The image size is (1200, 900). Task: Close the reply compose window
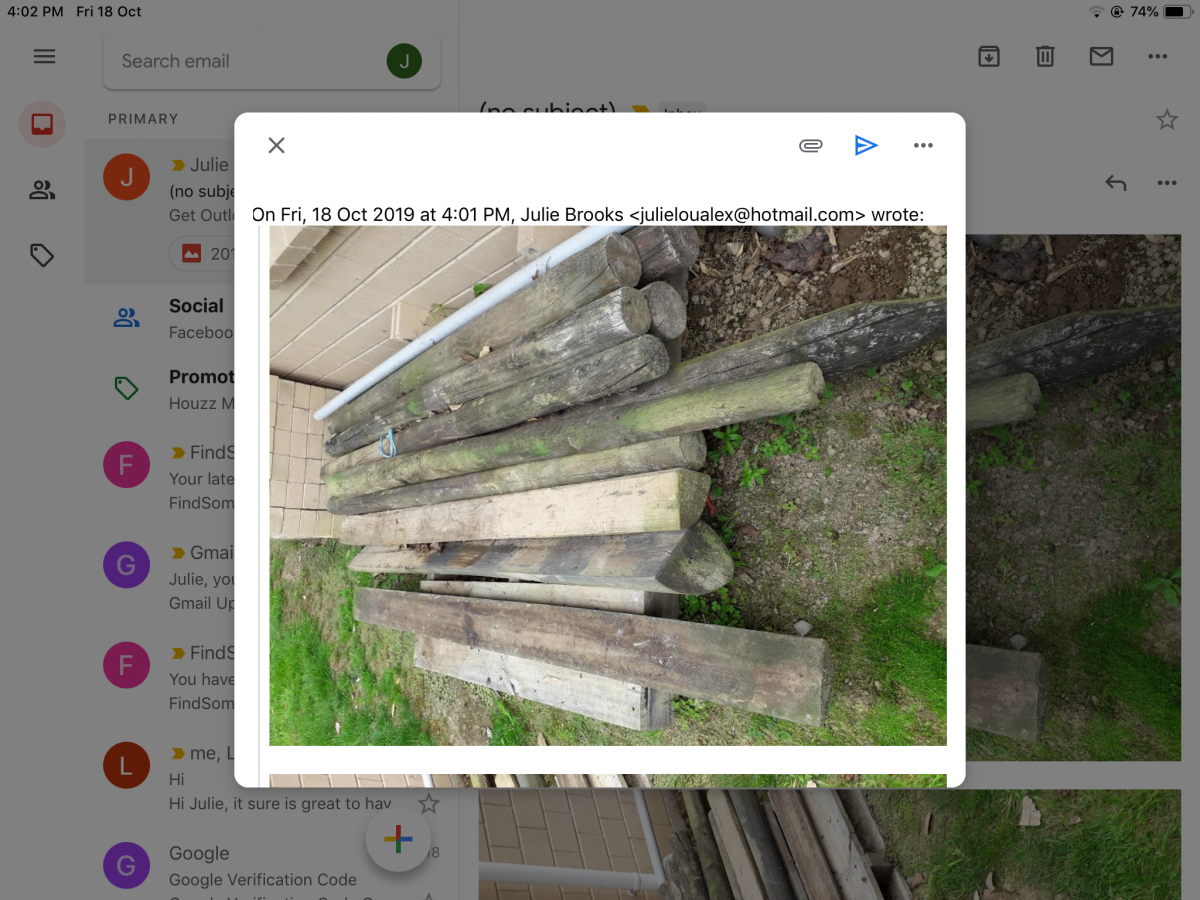277,146
